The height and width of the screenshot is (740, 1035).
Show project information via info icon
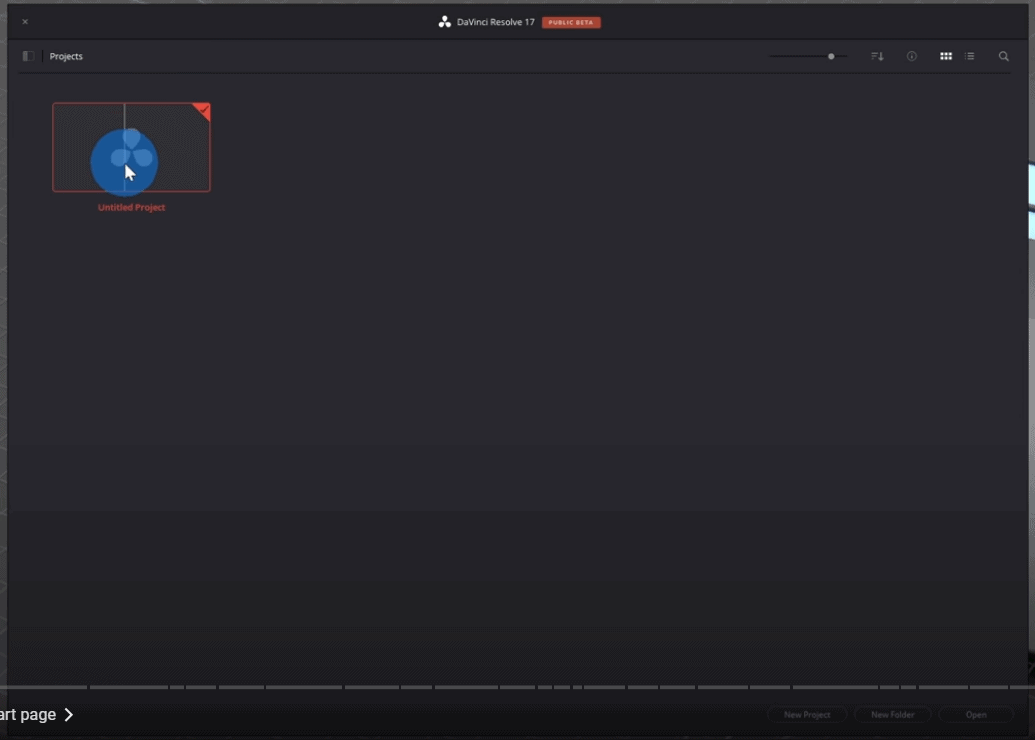coord(912,56)
